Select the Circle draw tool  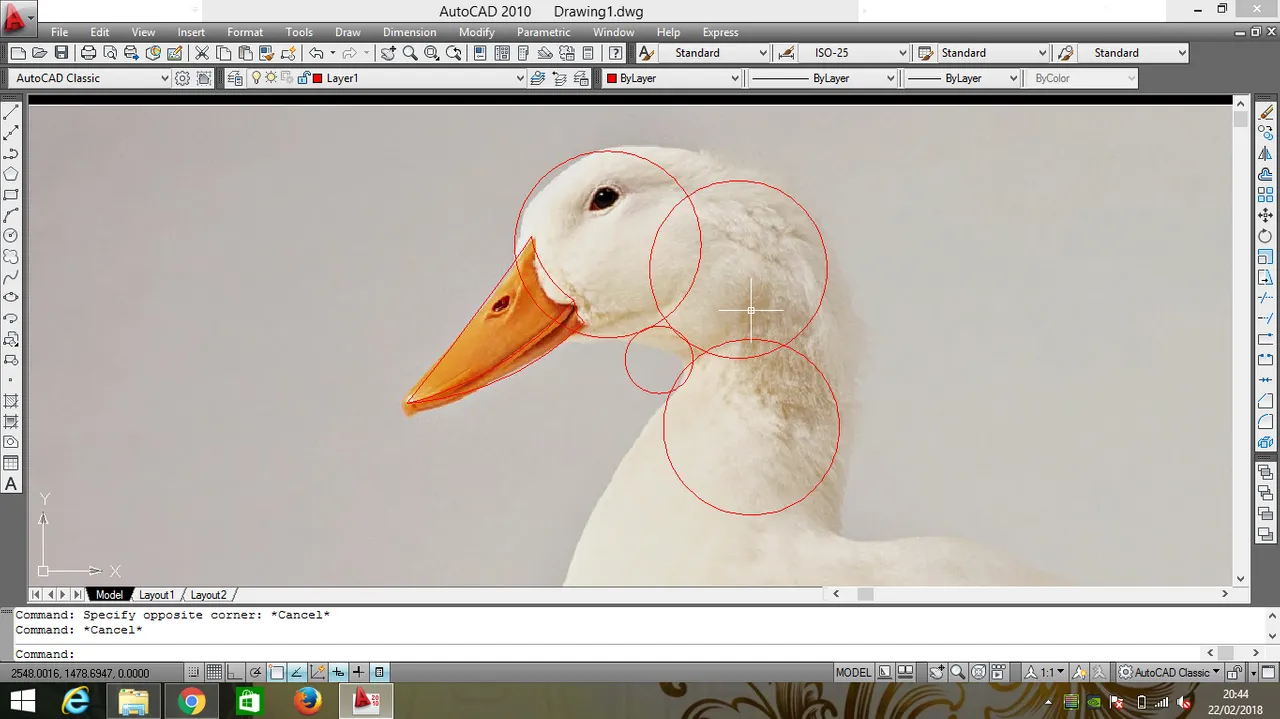tap(11, 236)
